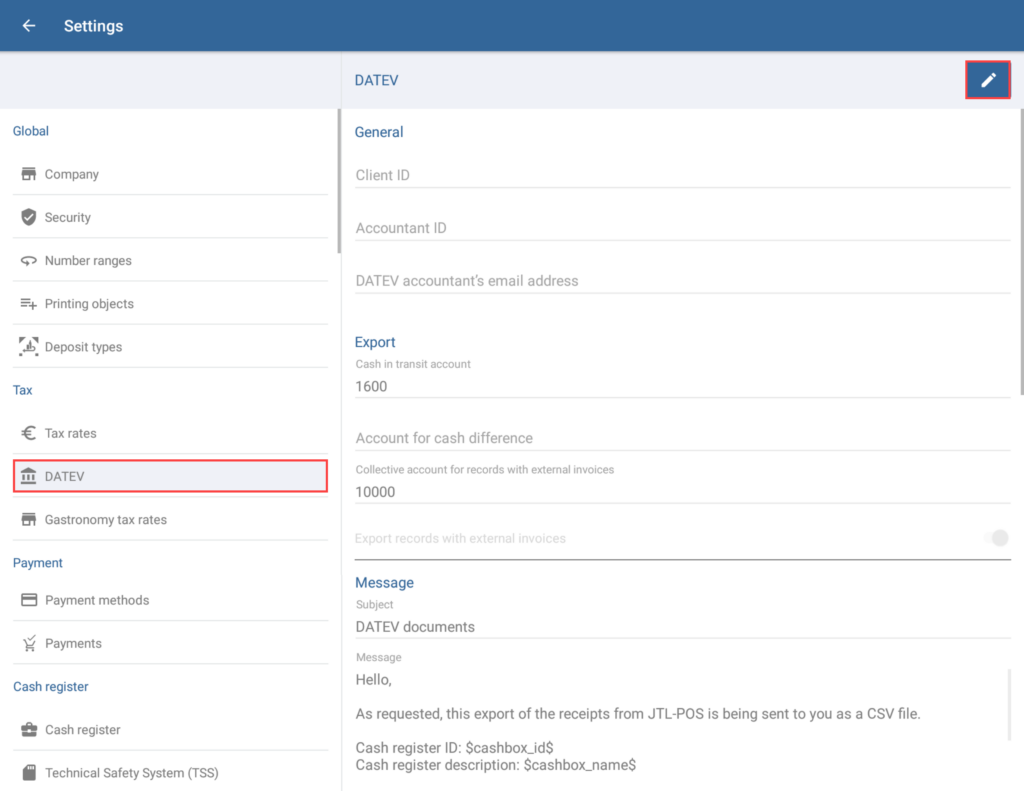The width and height of the screenshot is (1024, 791).
Task: Click the Company storefront icon
Action: point(29,174)
